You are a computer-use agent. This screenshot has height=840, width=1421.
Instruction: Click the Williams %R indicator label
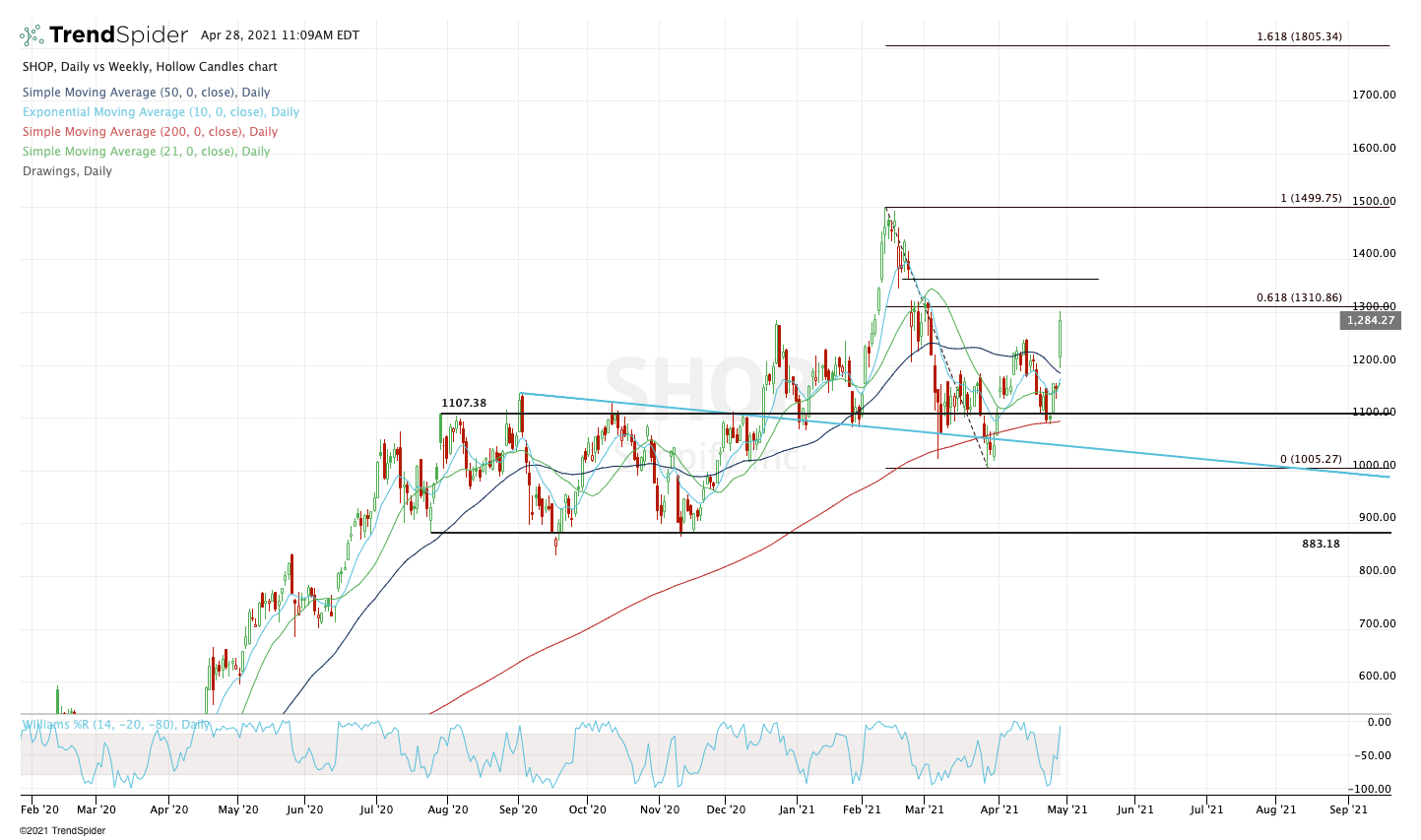click(116, 725)
